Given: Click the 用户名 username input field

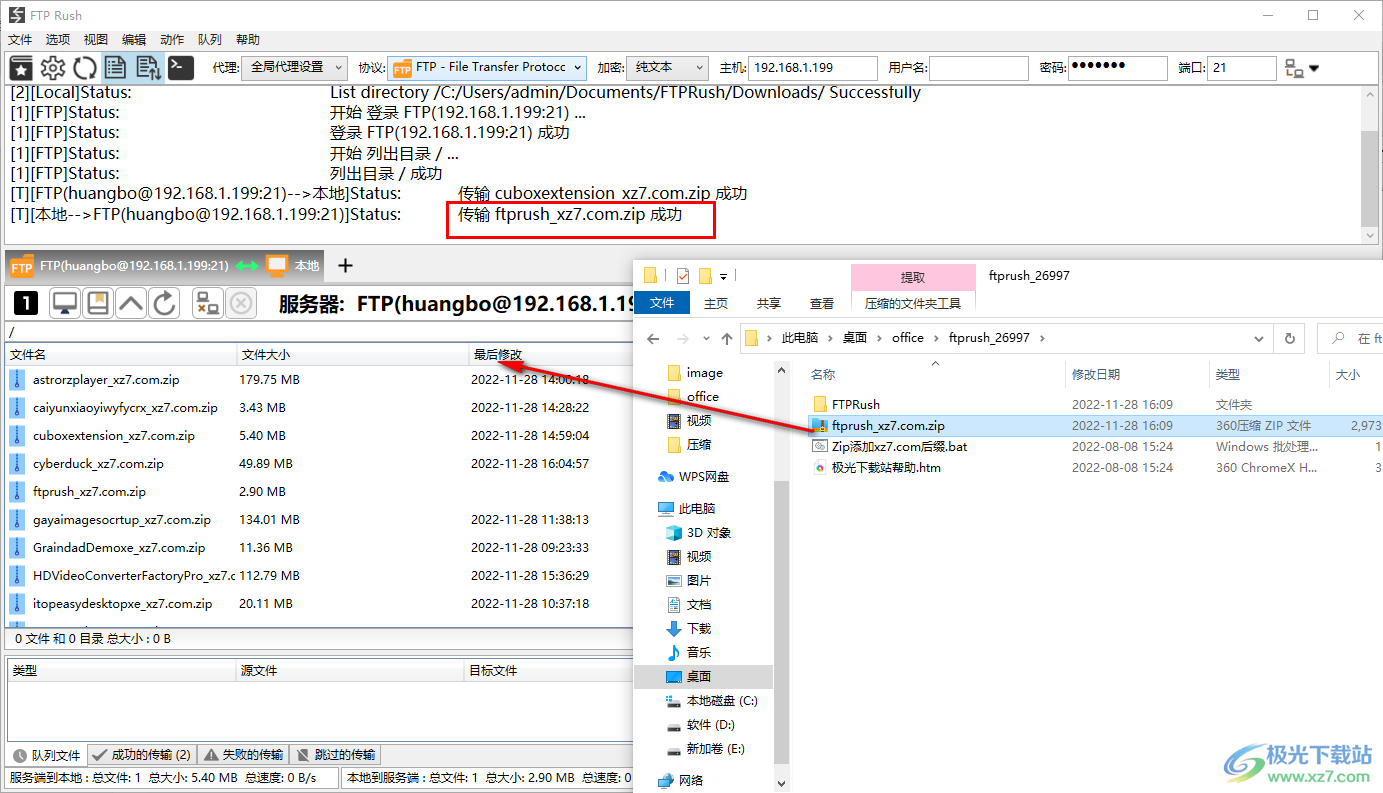Looking at the screenshot, I should pos(978,68).
